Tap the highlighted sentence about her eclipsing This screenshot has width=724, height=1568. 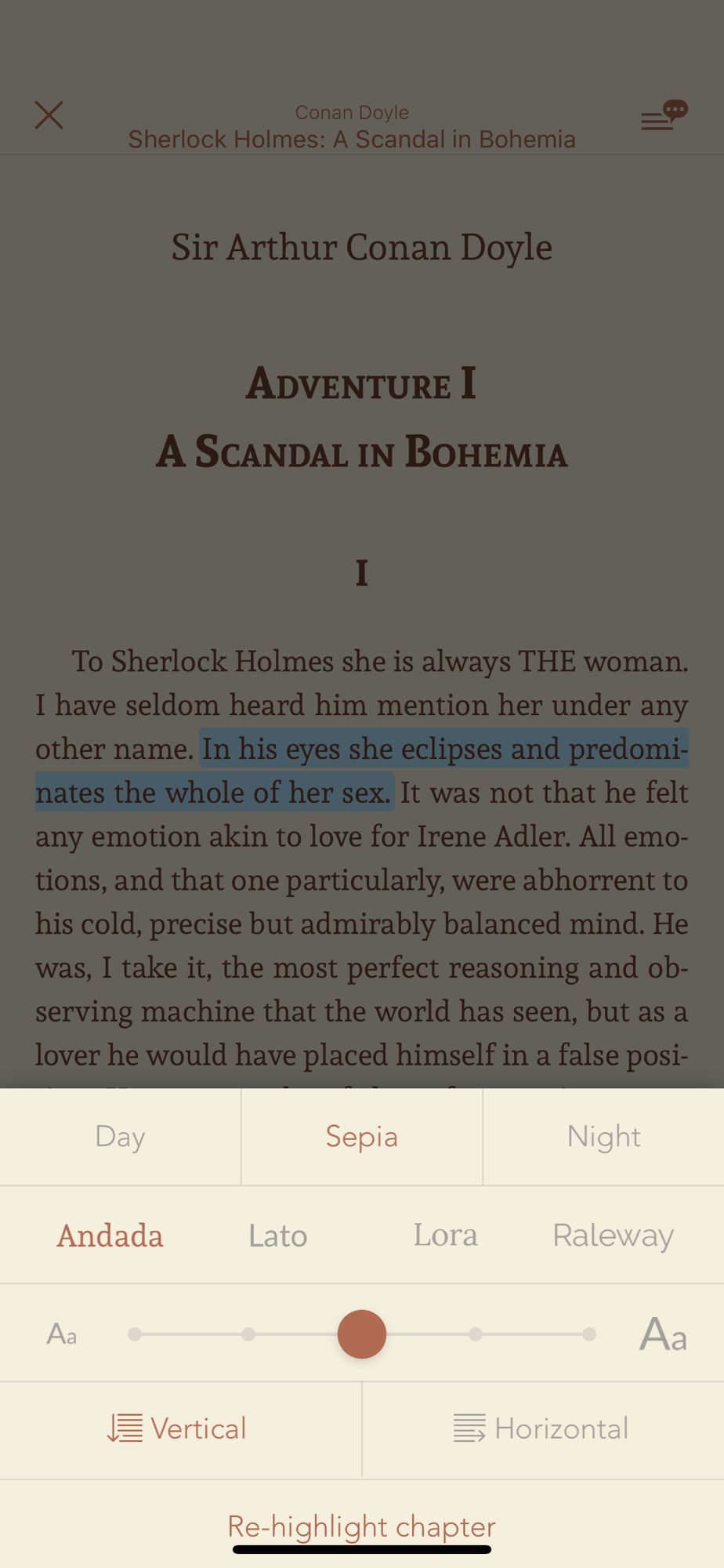[362, 770]
